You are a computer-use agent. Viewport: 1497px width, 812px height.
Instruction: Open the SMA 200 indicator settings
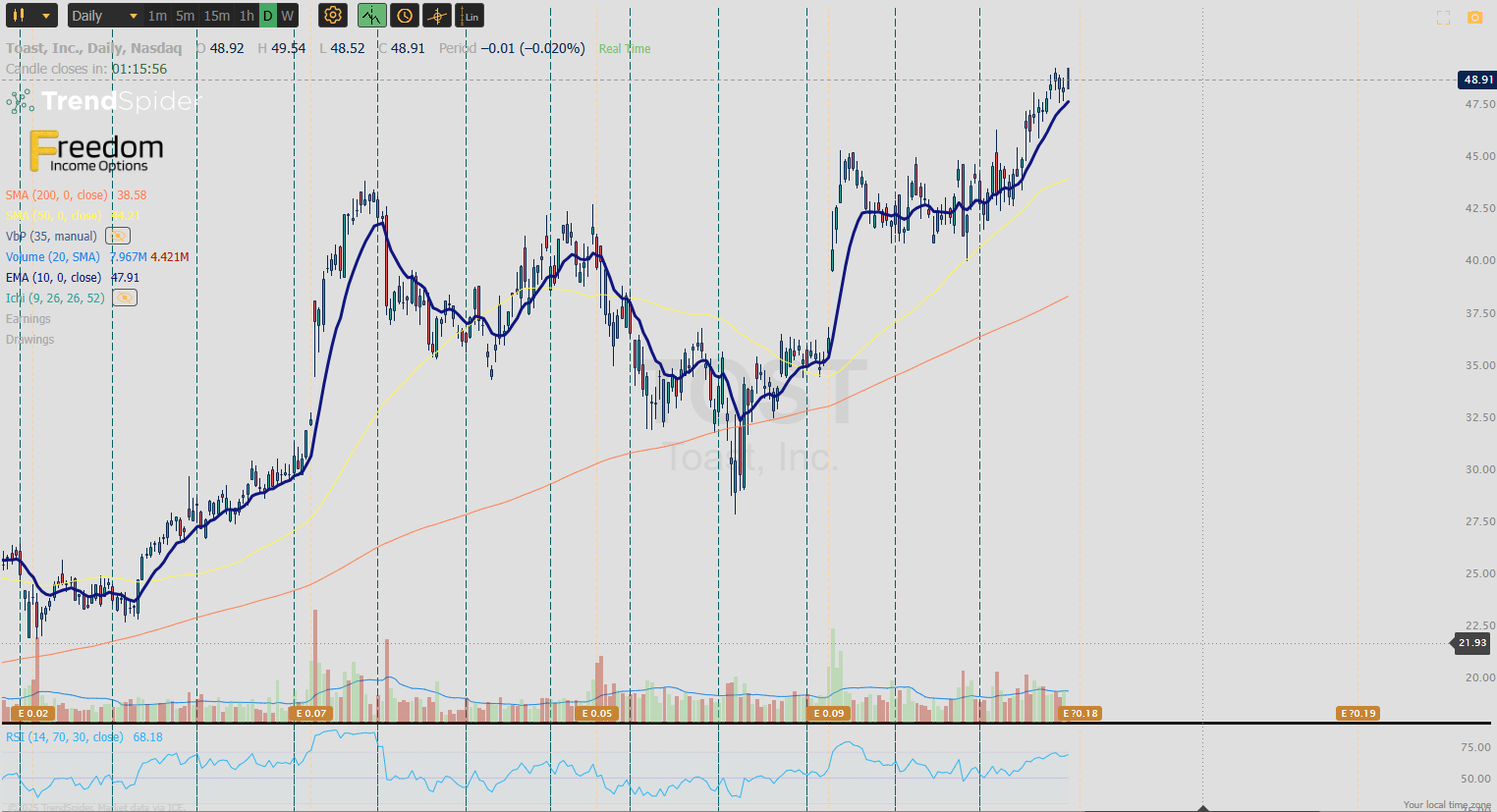pyautogui.click(x=56, y=195)
